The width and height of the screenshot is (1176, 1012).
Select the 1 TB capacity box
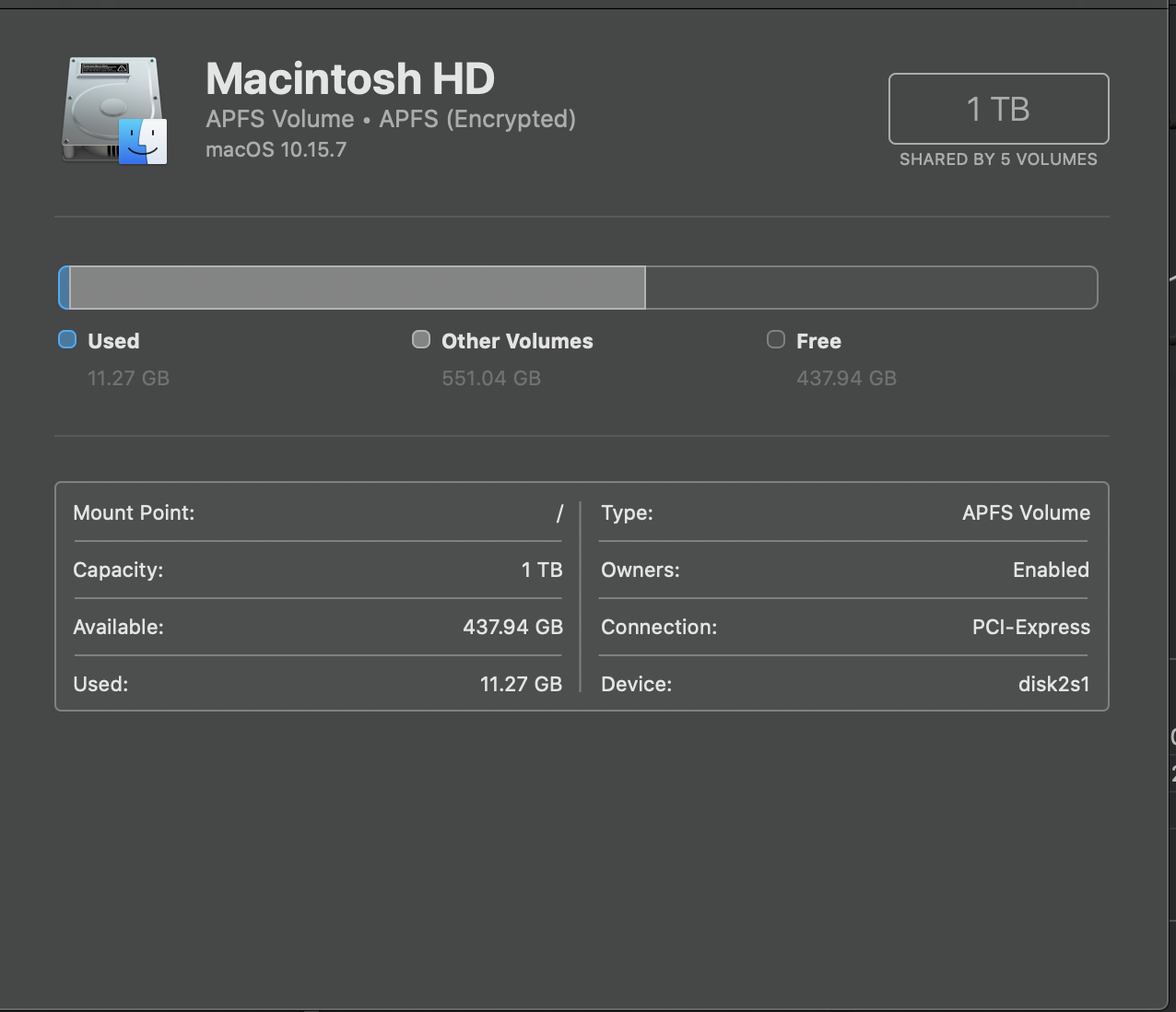pyautogui.click(x=998, y=109)
